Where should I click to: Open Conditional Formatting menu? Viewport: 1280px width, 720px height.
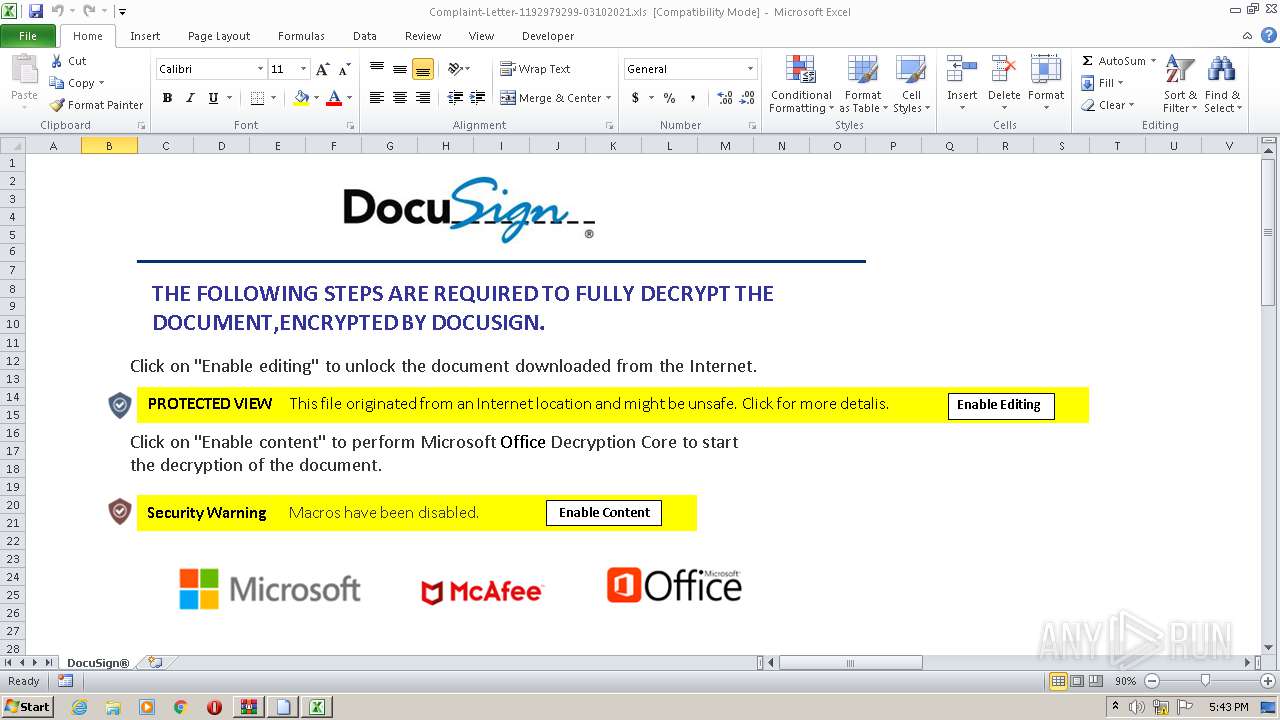point(801,85)
